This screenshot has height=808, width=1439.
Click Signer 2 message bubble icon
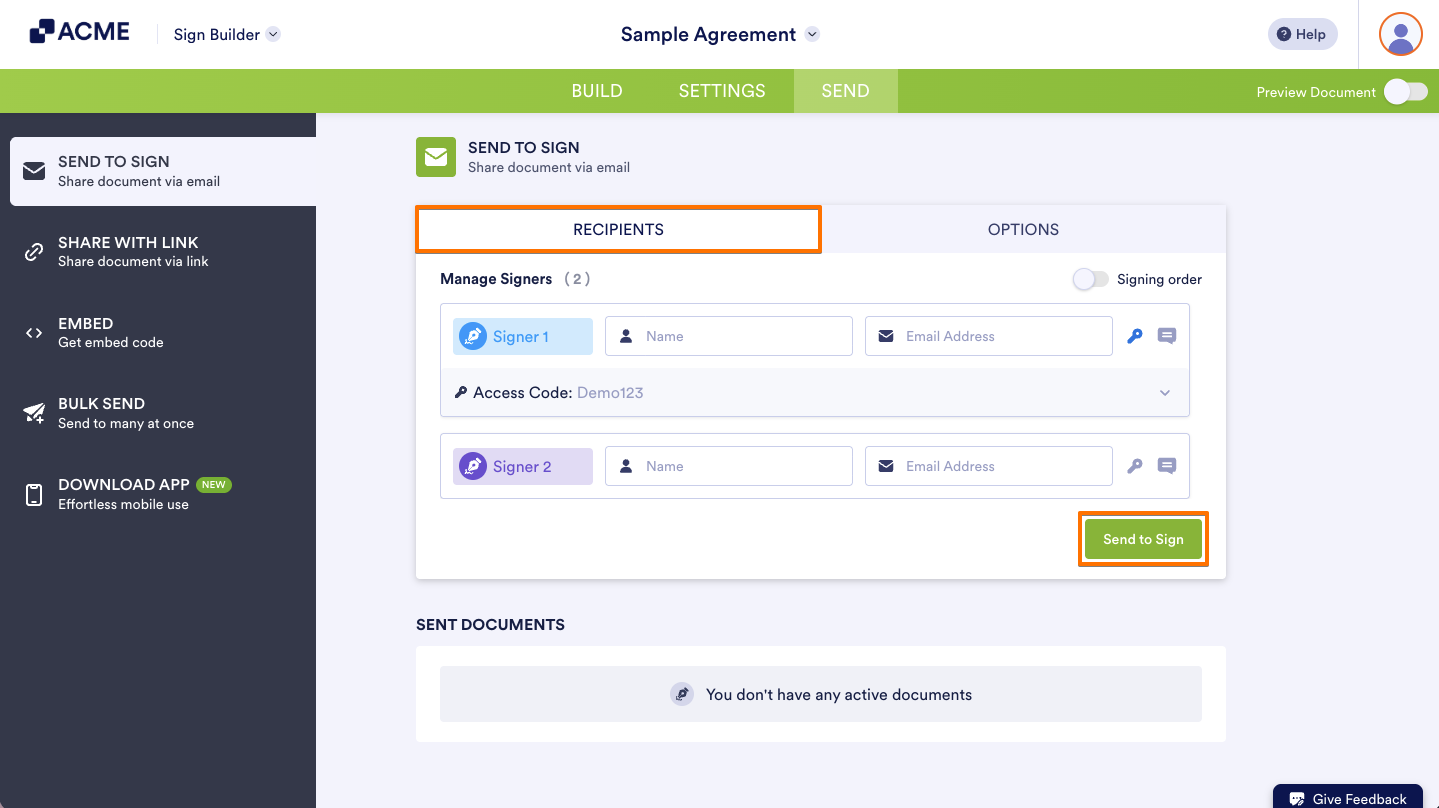1167,466
